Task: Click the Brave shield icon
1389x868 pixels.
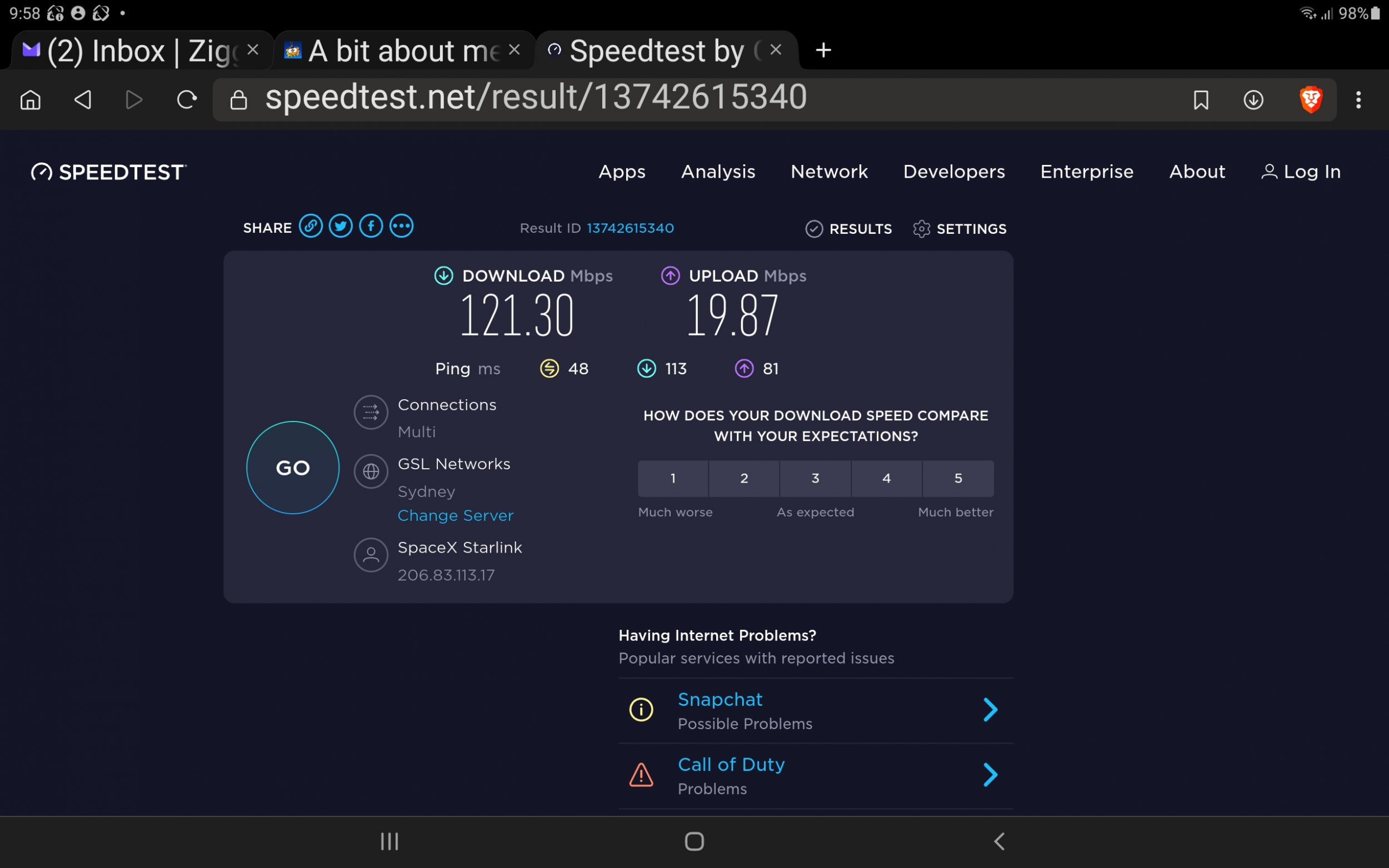Action: [1311, 100]
